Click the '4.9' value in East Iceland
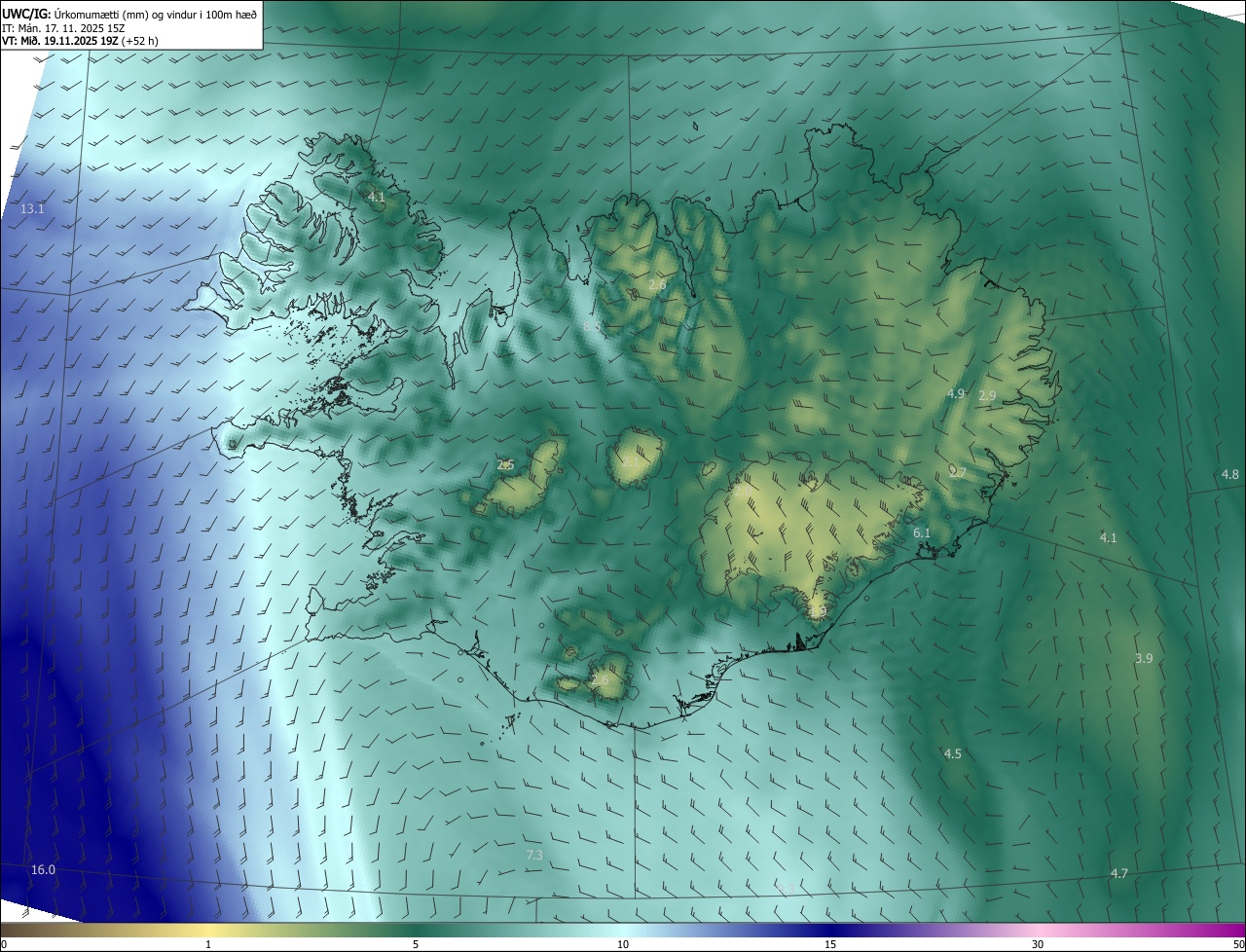This screenshot has height=952, width=1246. pos(956,394)
